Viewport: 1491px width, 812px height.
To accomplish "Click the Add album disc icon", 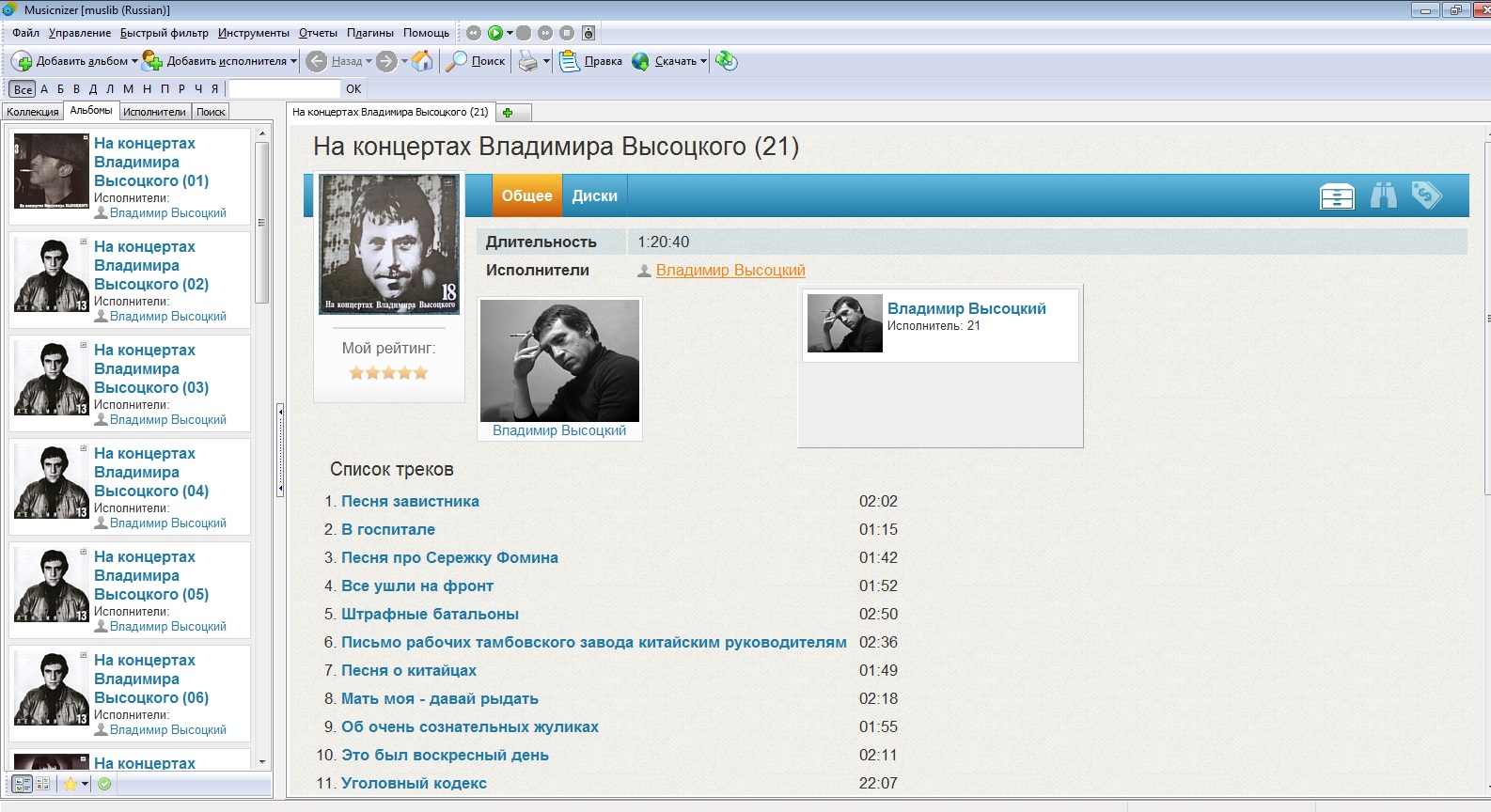I will pyautogui.click(x=22, y=62).
